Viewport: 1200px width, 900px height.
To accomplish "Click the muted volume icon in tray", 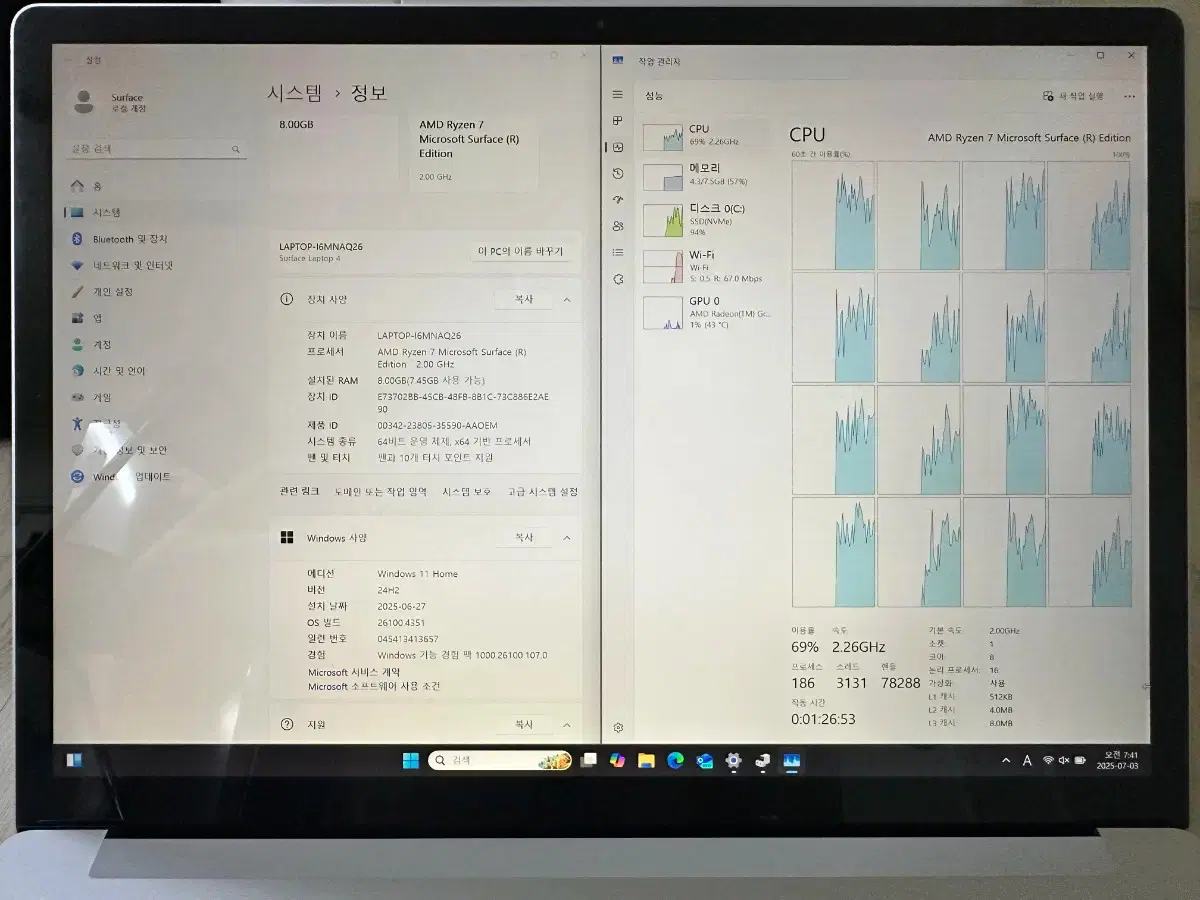I will coord(1064,761).
